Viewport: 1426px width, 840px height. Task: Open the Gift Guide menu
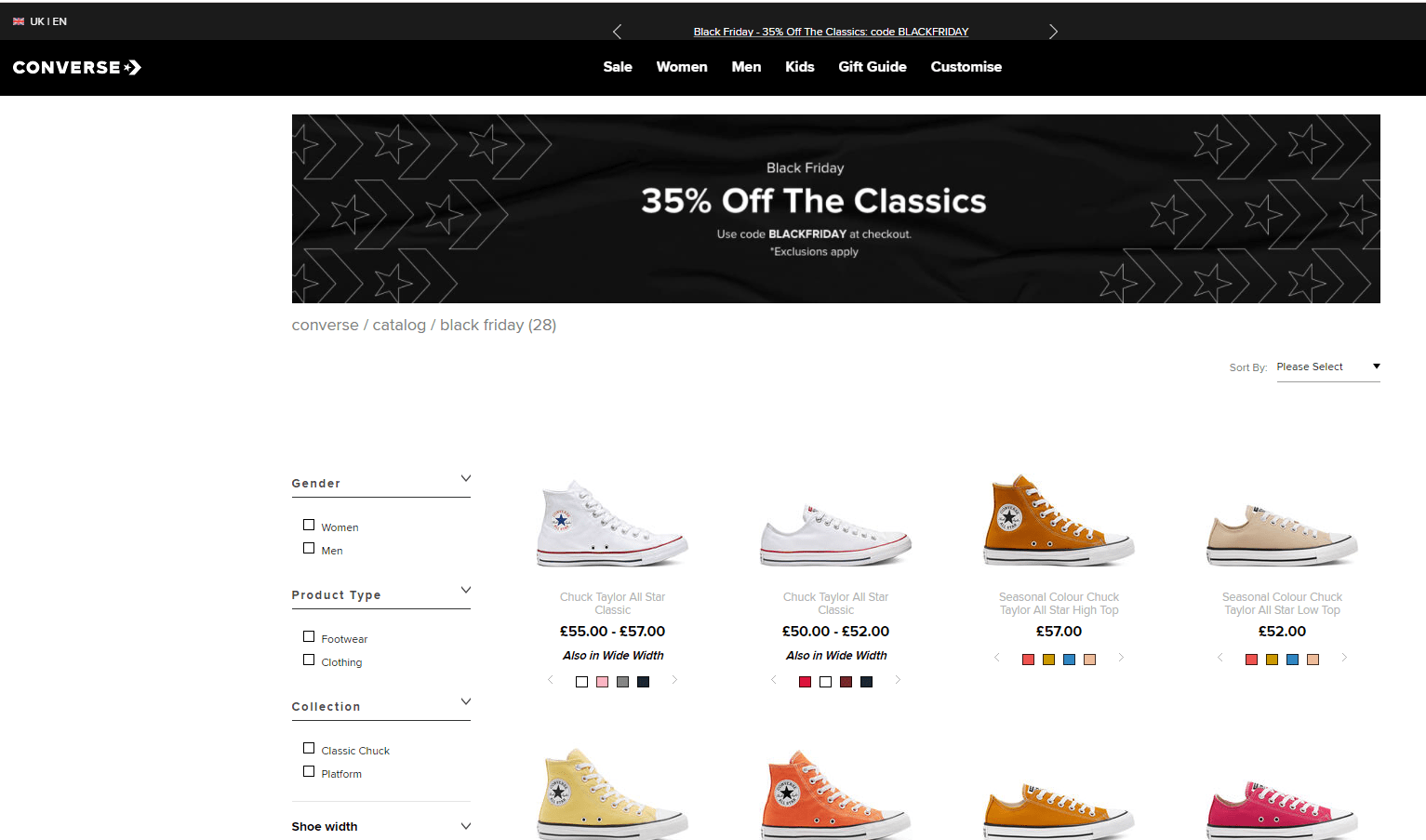(x=873, y=67)
